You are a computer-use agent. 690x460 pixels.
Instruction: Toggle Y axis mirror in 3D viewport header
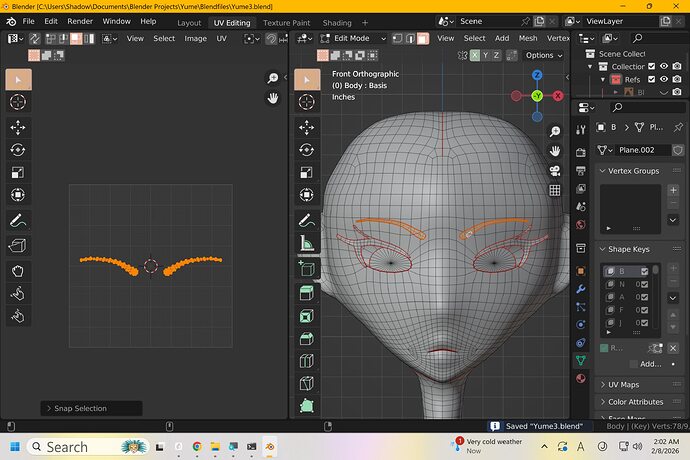(485, 55)
